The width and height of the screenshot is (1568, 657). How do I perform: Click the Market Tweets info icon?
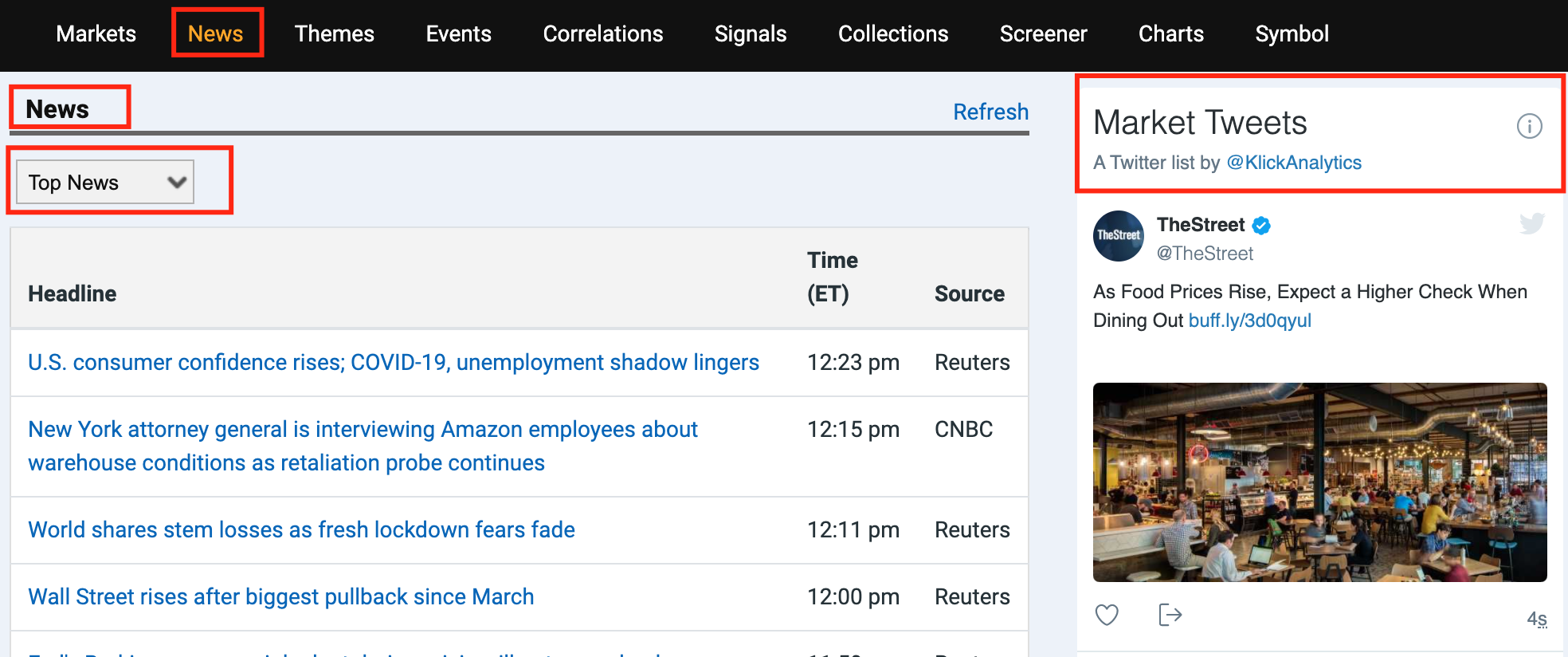tap(1529, 126)
